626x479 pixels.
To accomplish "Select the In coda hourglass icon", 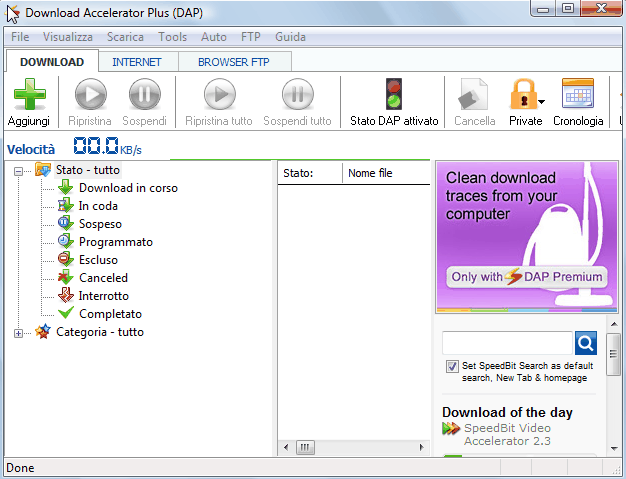I will click(x=65, y=205).
